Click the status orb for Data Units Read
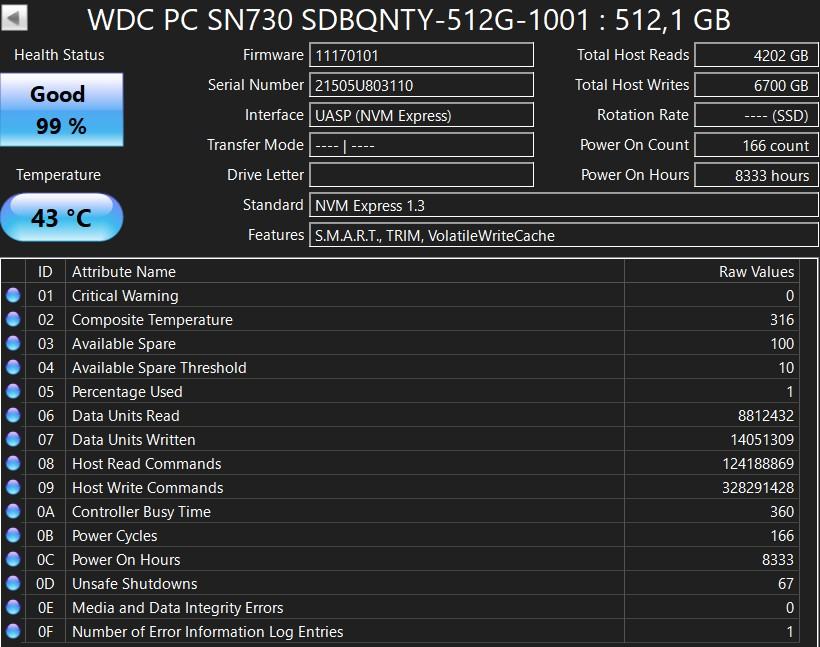Viewport: 820px width, 647px height. pos(13,415)
